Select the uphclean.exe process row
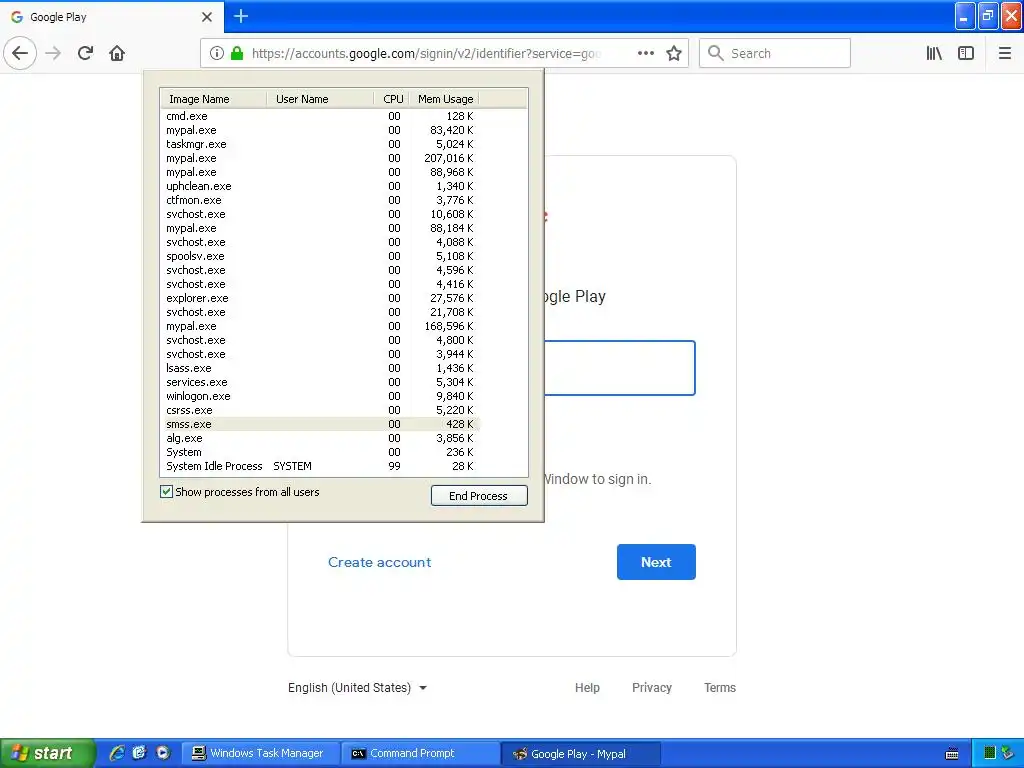The image size is (1024, 768). 320,186
